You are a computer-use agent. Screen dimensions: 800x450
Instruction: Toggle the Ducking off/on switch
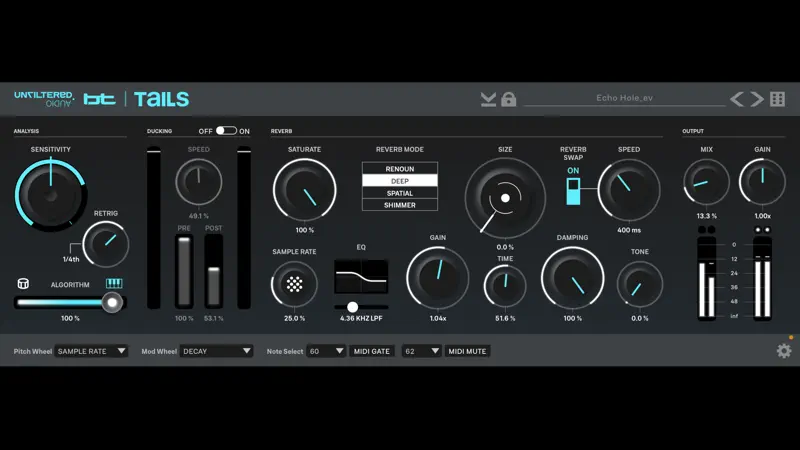[226, 131]
